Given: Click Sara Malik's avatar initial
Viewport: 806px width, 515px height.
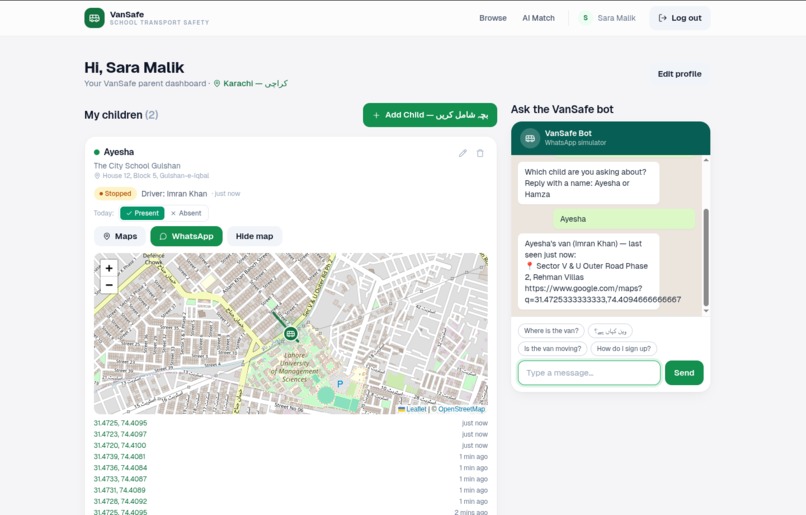Looking at the screenshot, I should 585,18.
